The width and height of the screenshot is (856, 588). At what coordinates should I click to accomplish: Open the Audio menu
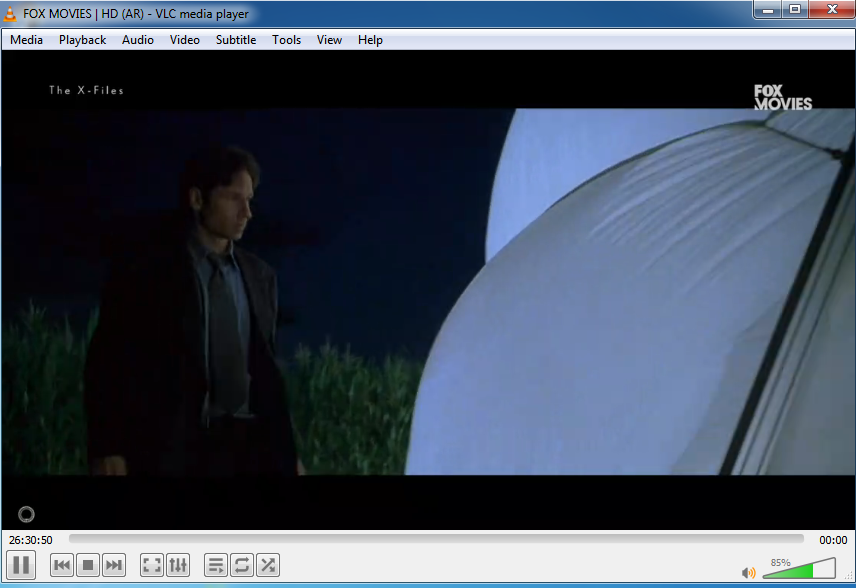coord(138,40)
